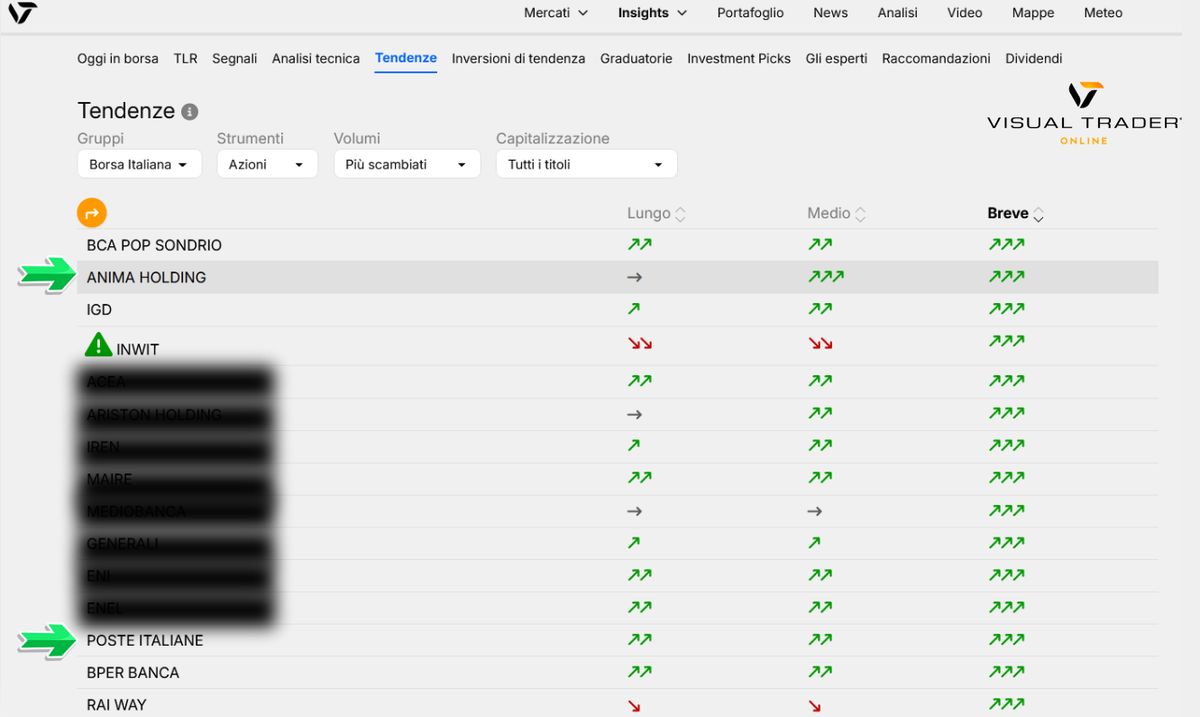Open the Insights menu in the top bar
The image size is (1200, 717).
tap(651, 13)
